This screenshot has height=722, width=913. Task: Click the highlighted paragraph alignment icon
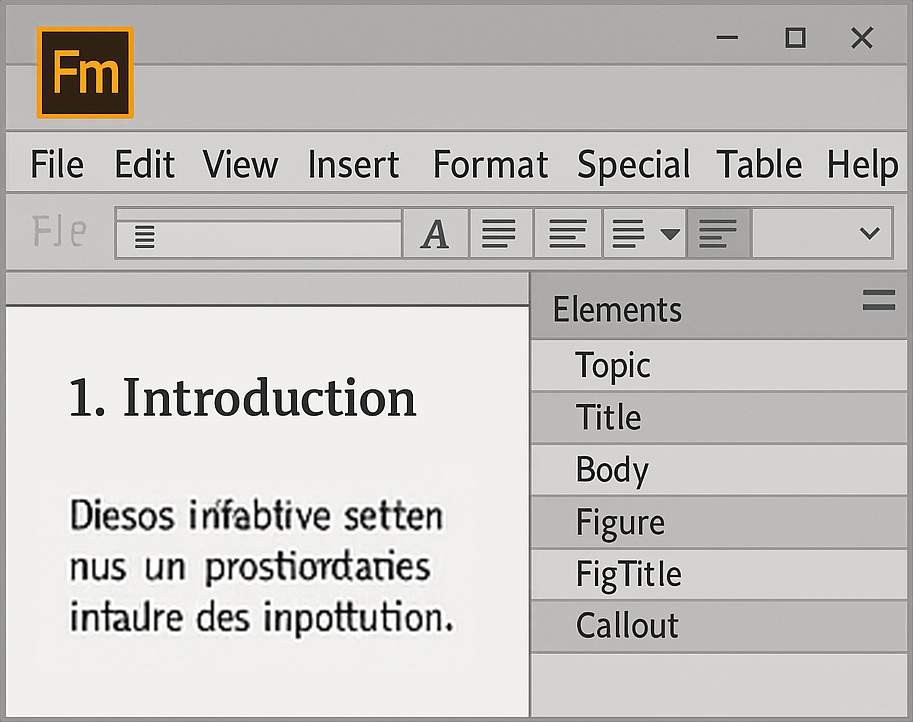[x=719, y=232]
